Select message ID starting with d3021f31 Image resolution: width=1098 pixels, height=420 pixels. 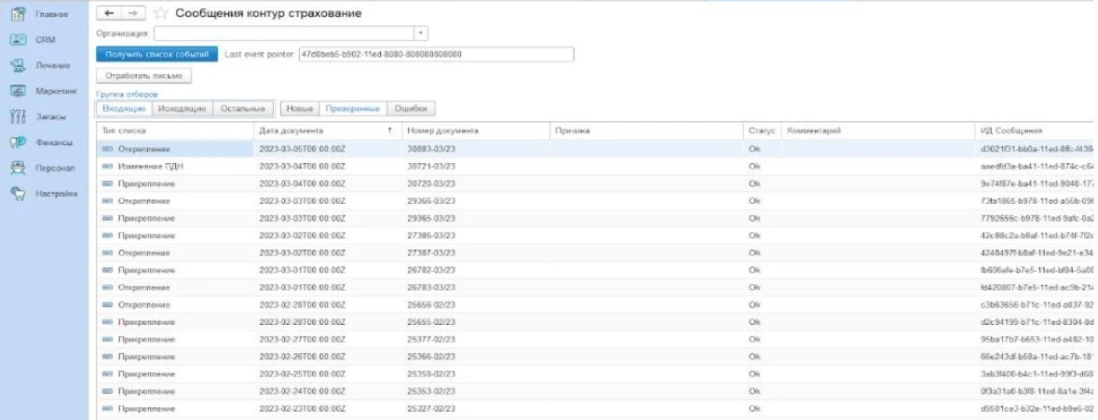(x=1037, y=149)
